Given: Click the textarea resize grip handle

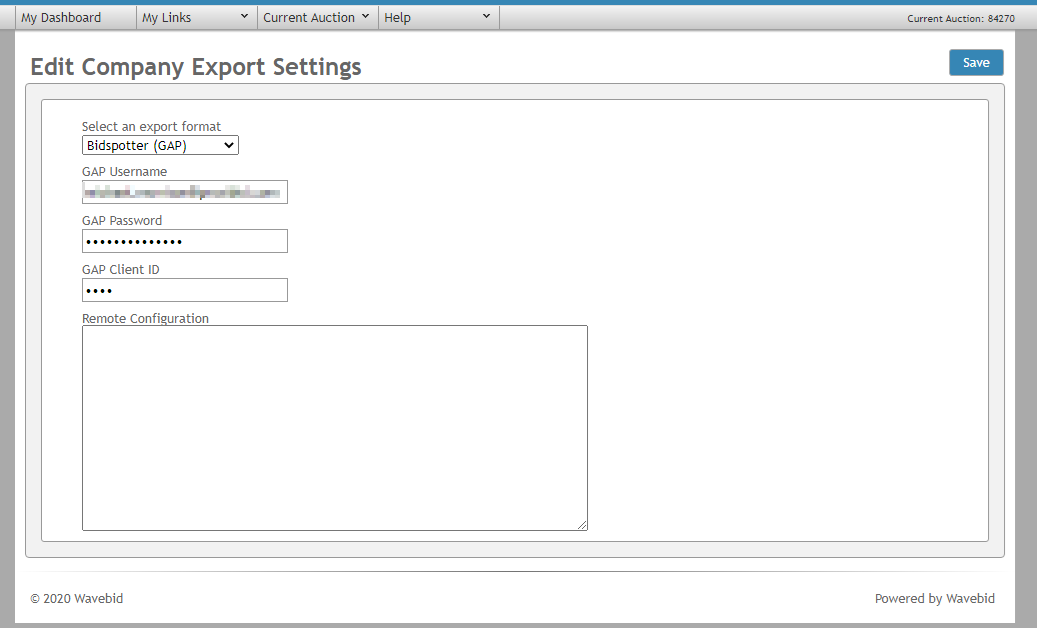Looking at the screenshot, I should pos(583,525).
